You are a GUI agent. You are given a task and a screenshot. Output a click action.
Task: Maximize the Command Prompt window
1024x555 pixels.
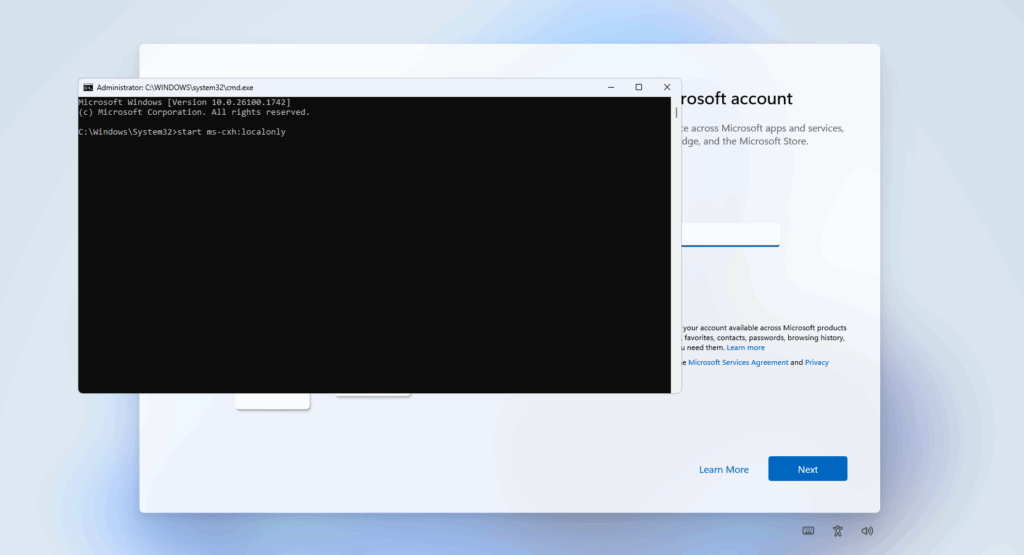pyautogui.click(x=639, y=87)
